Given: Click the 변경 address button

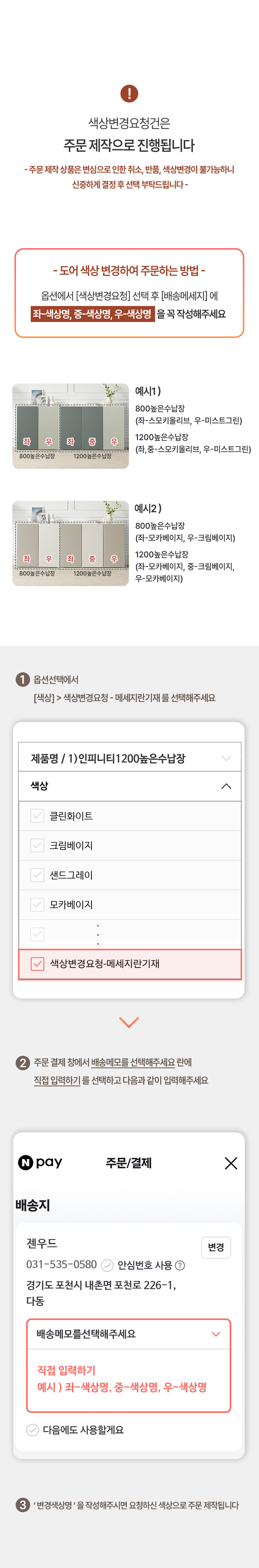Looking at the screenshot, I should coord(216,1247).
